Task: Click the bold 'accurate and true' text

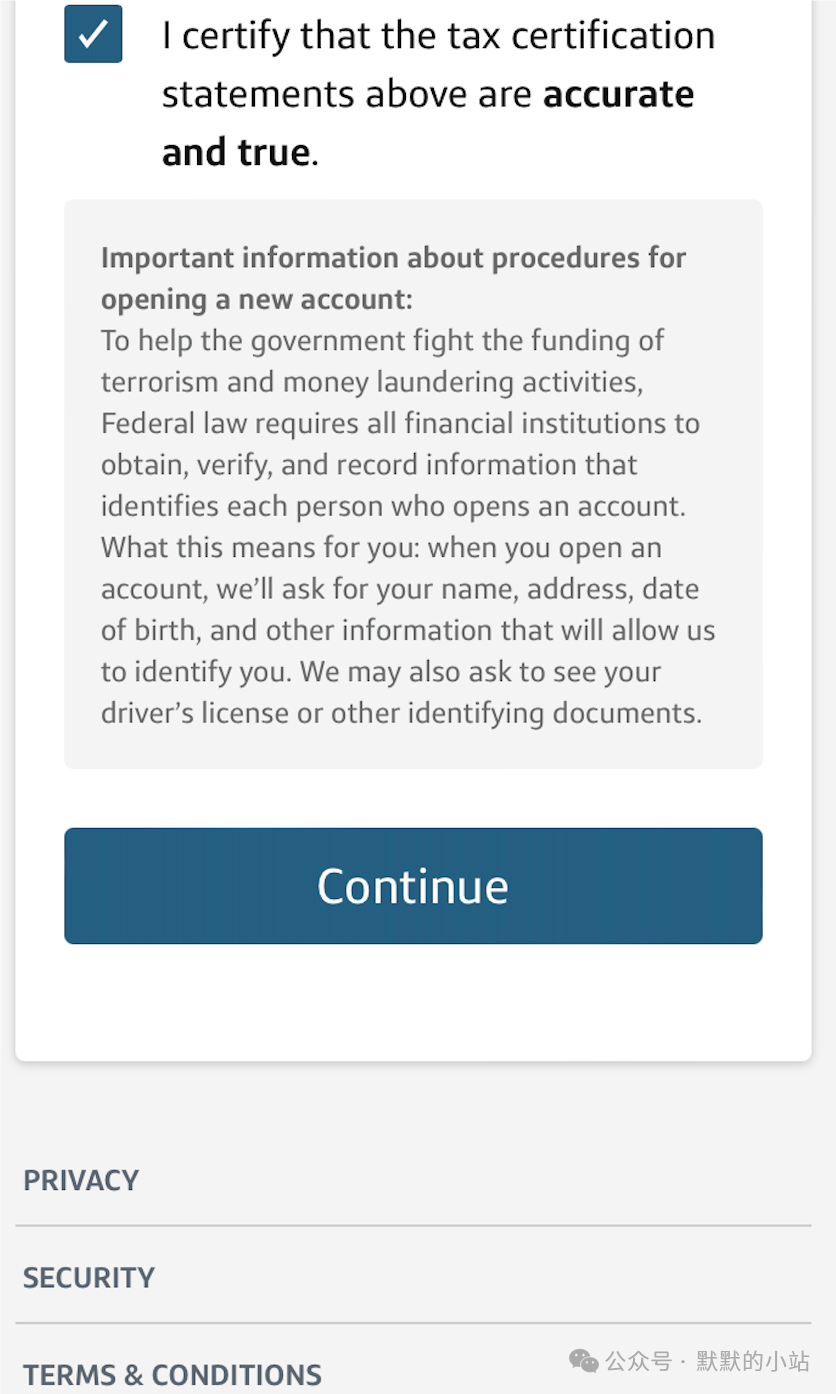Action: (x=428, y=123)
